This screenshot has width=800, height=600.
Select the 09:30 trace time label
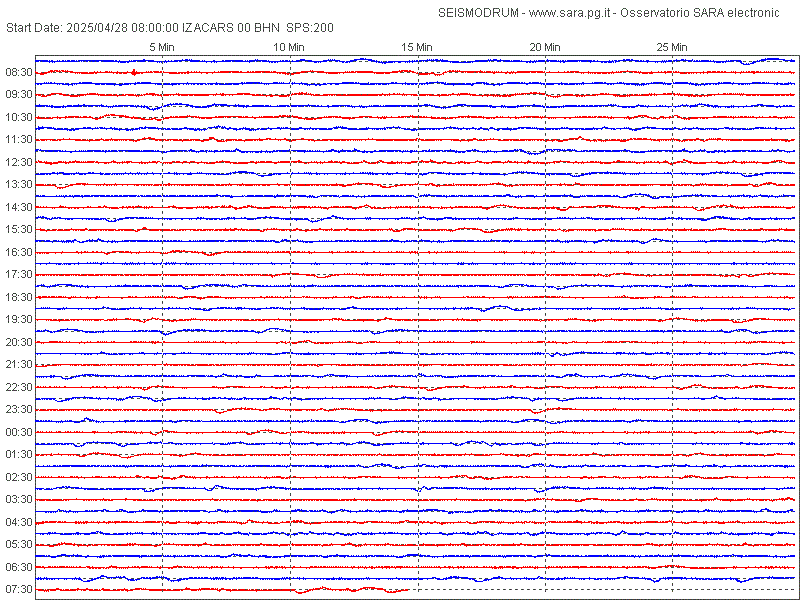pos(19,95)
